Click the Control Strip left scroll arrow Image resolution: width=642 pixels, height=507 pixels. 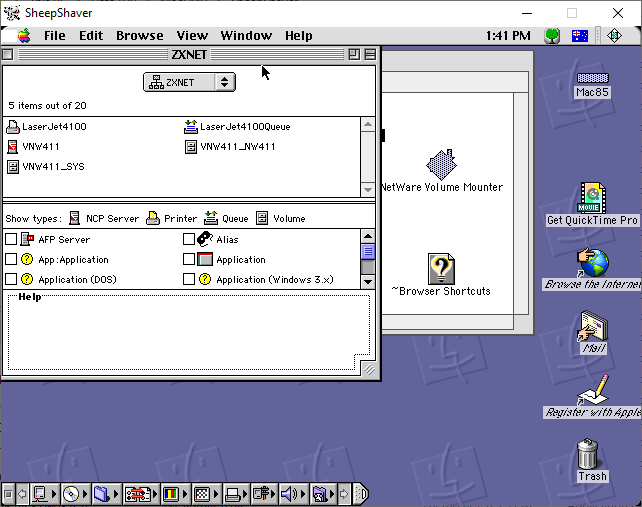(23, 494)
